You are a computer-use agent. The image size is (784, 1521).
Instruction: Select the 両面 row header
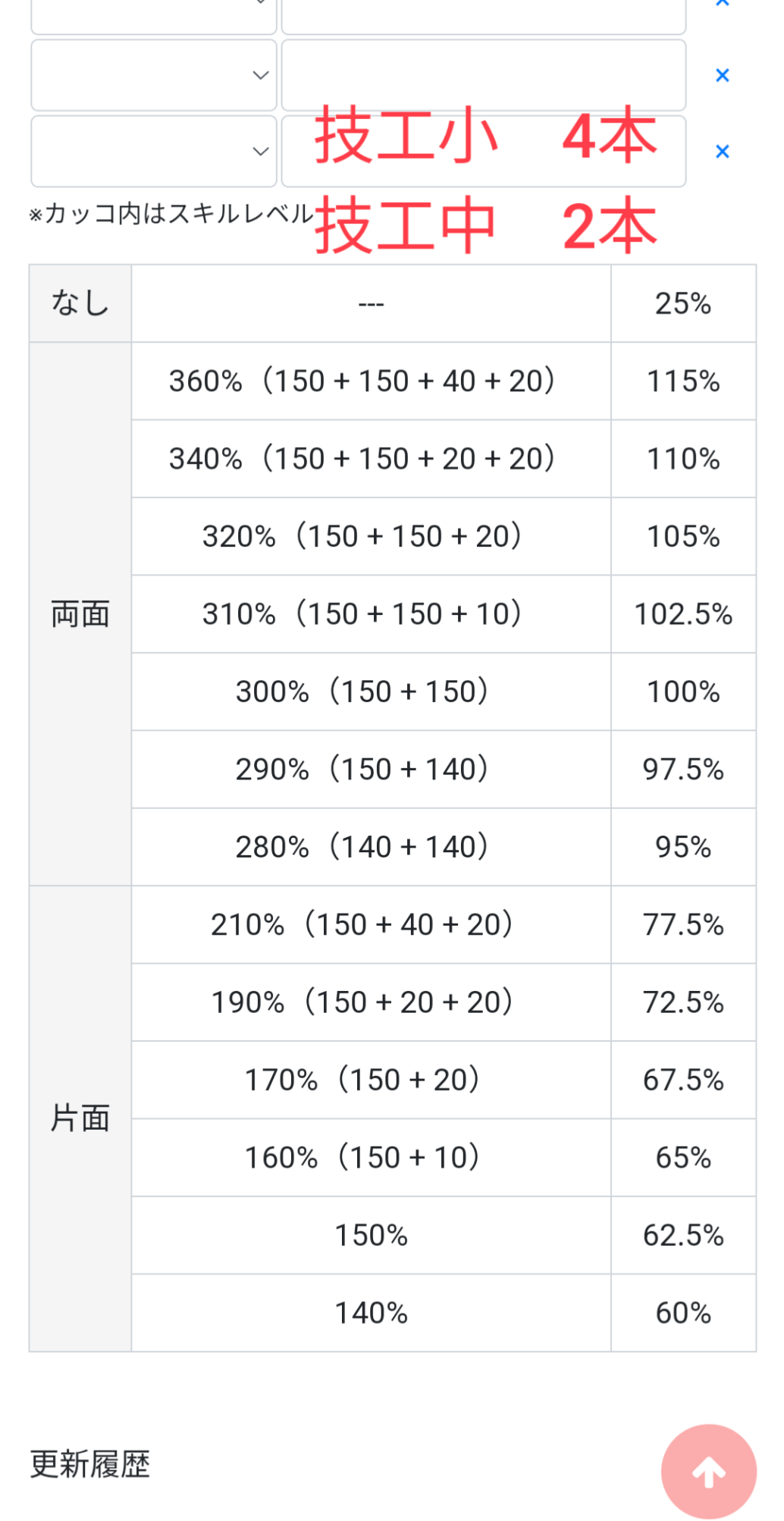coord(80,613)
